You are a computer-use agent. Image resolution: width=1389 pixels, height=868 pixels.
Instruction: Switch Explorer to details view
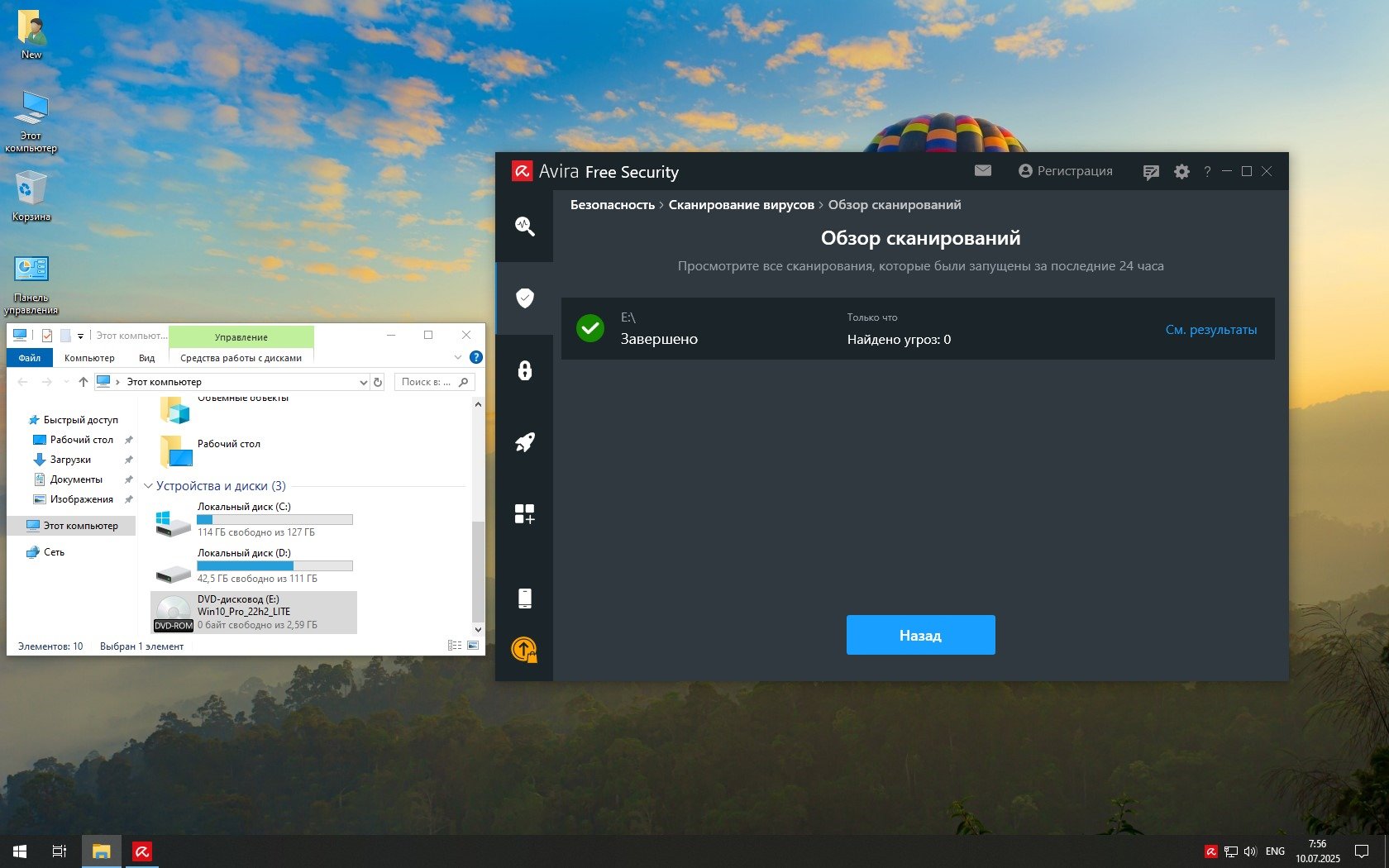coord(455,646)
